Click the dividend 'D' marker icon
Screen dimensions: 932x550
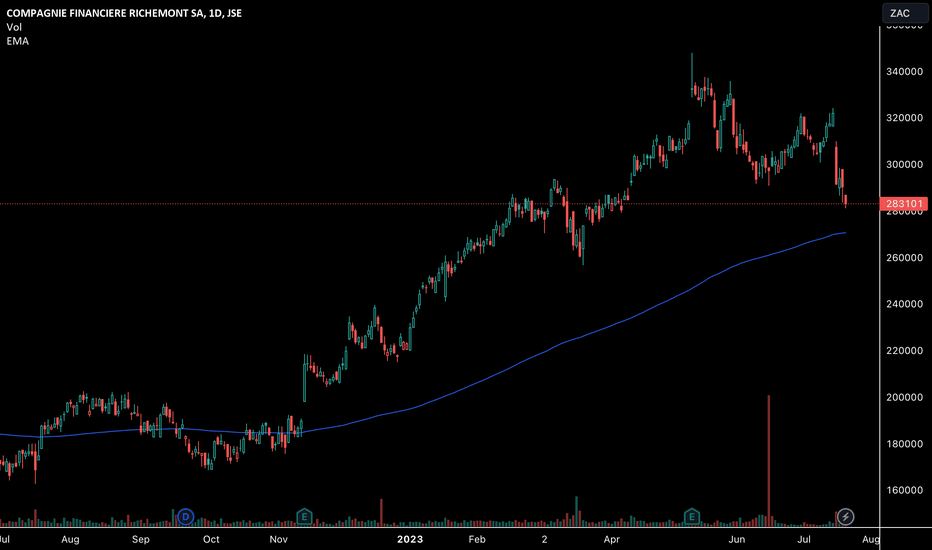[185, 517]
